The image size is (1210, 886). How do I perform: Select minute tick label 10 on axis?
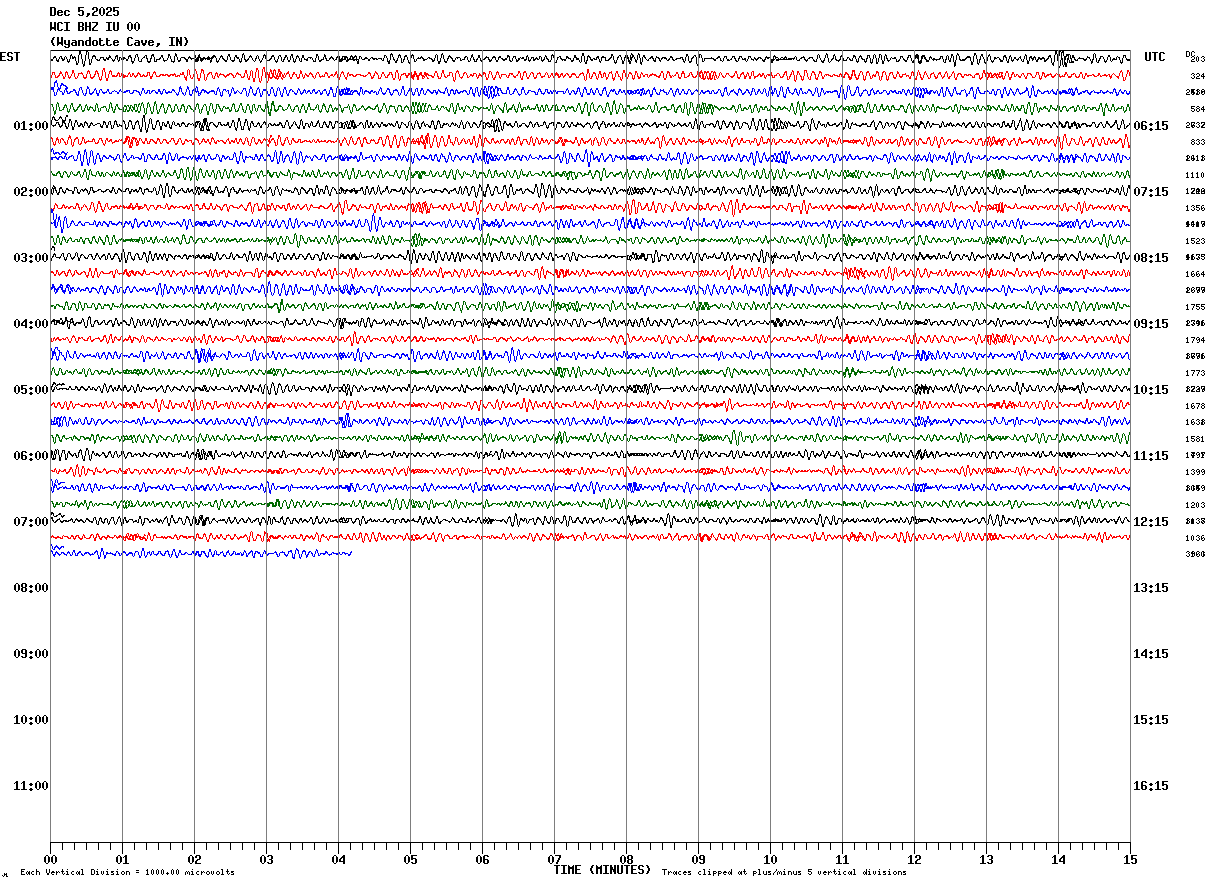(770, 859)
